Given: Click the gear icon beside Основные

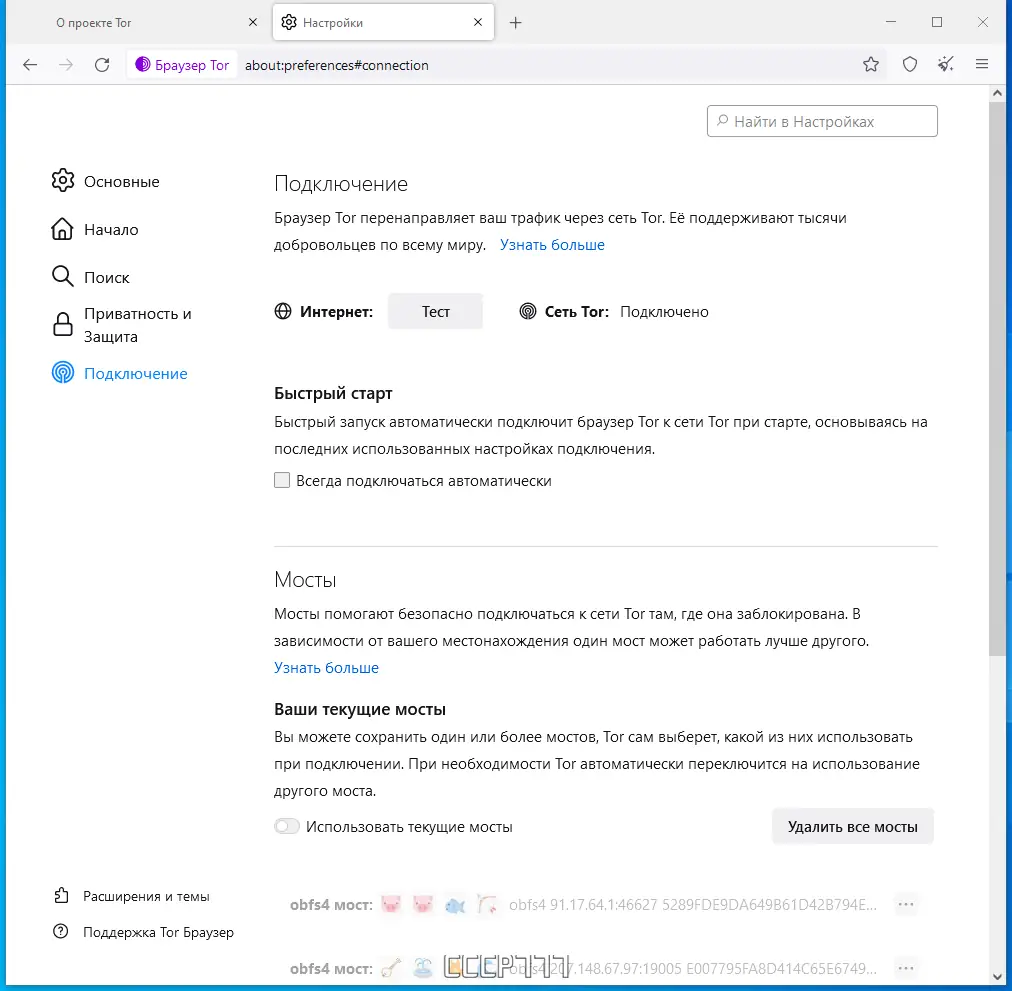Looking at the screenshot, I should click(63, 180).
